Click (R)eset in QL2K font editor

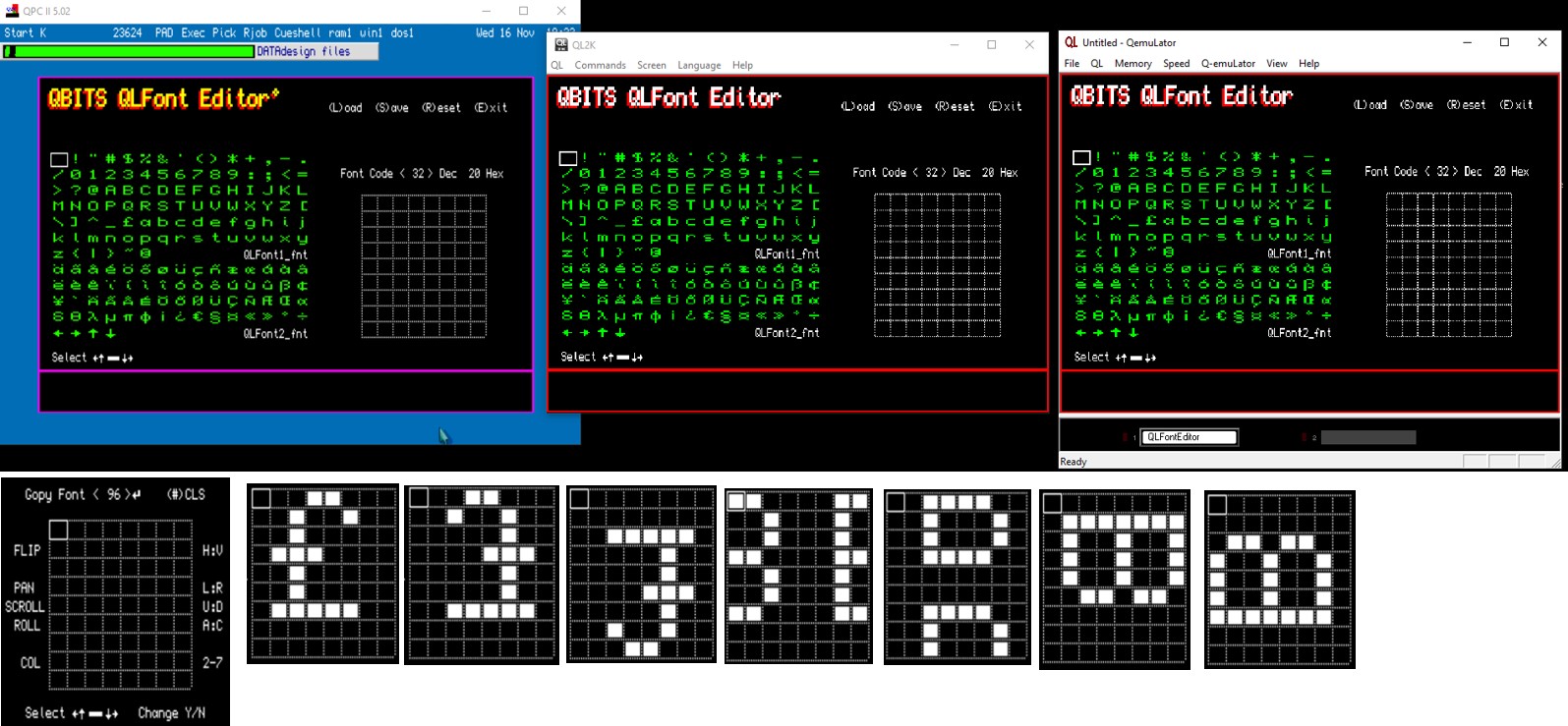click(955, 106)
